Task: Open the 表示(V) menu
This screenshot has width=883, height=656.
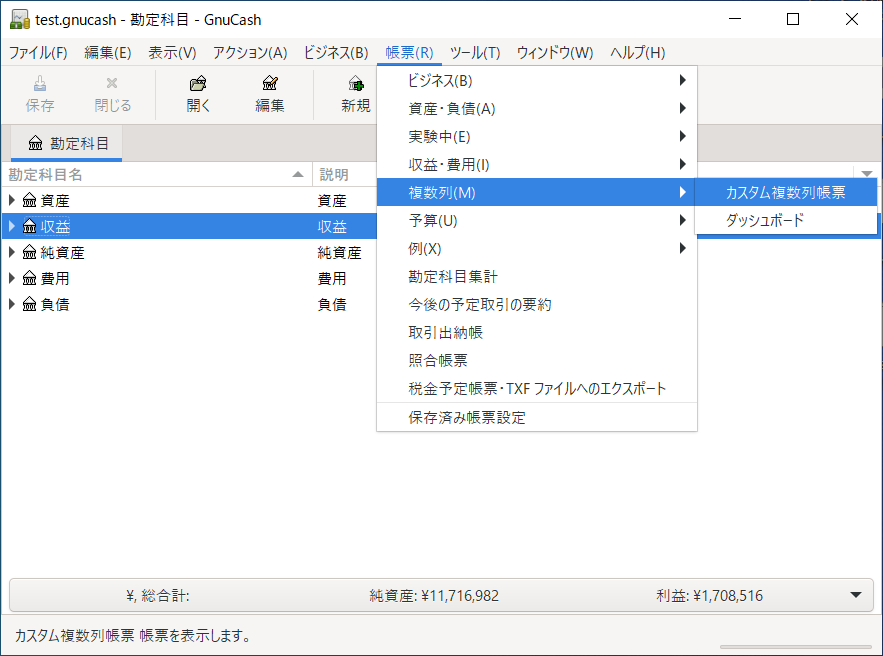Action: click(x=172, y=52)
